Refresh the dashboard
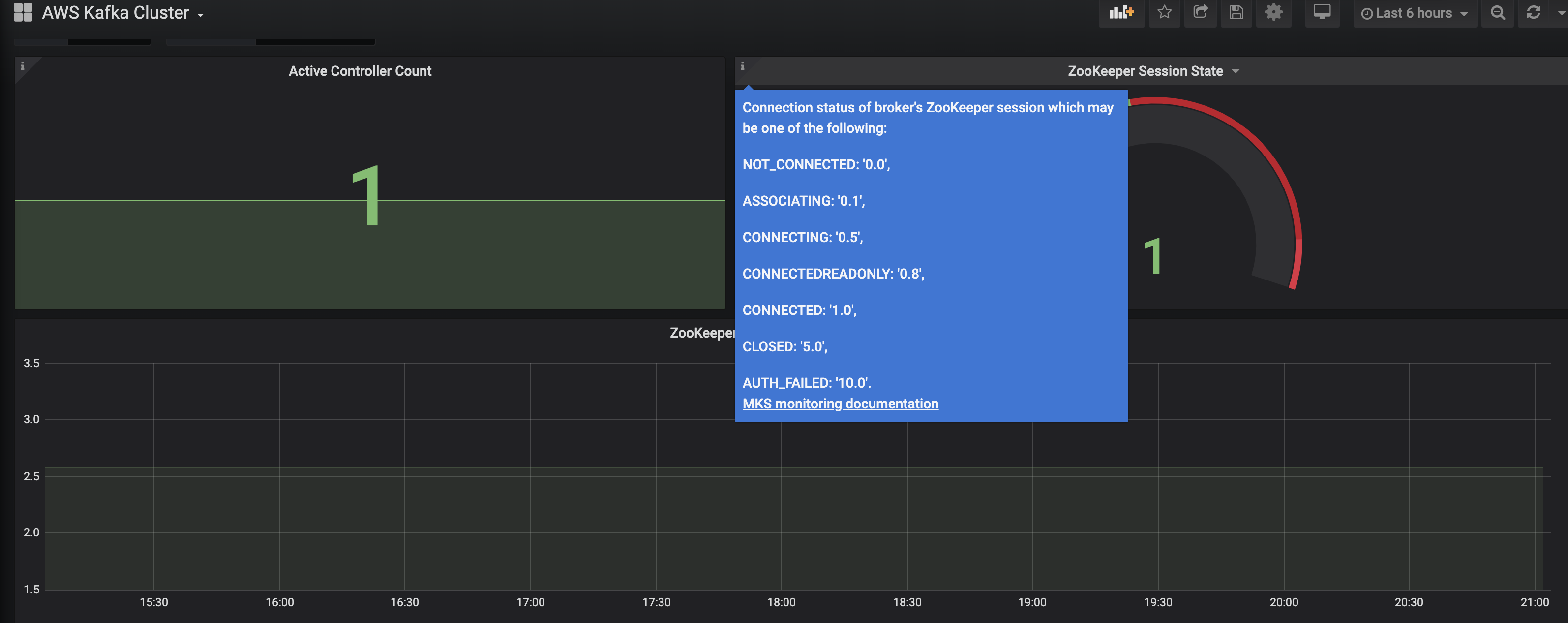1568x623 pixels. (x=1533, y=13)
